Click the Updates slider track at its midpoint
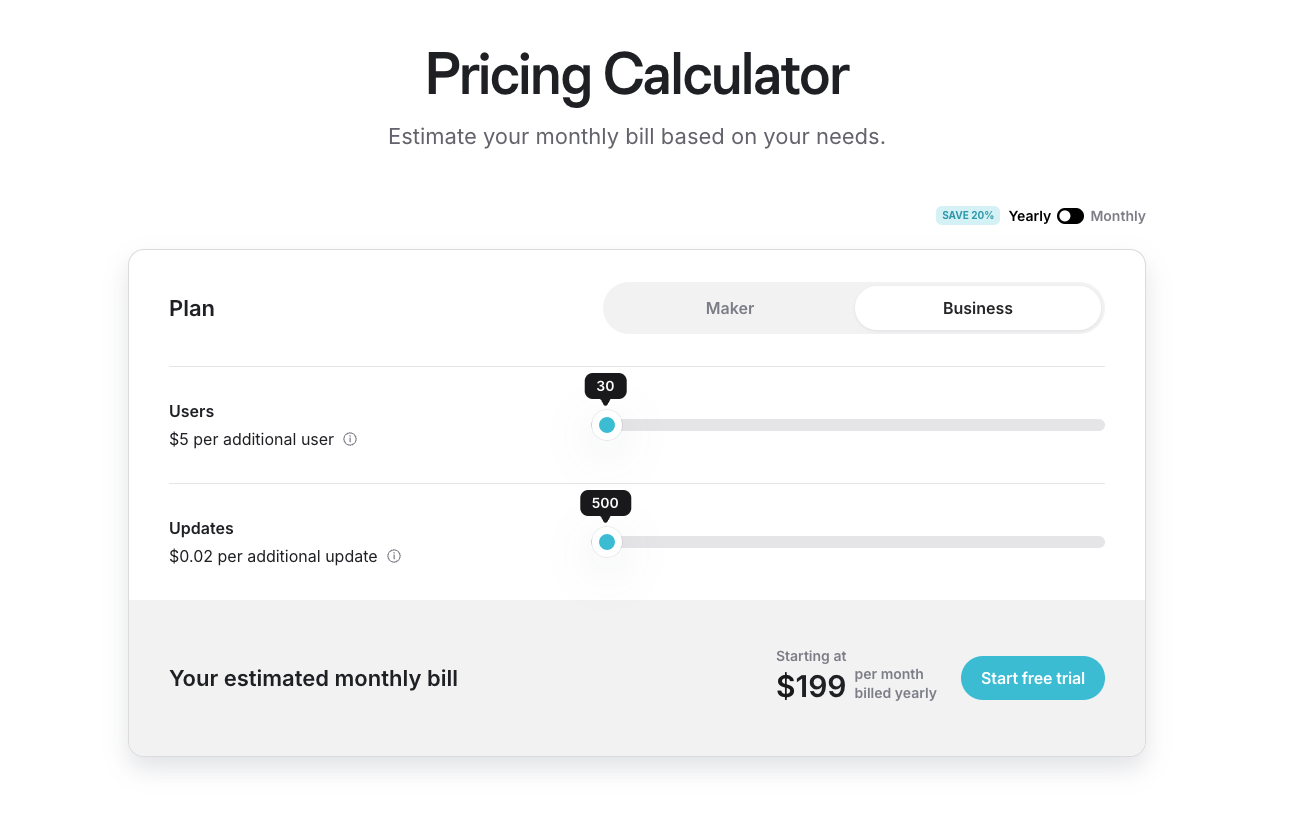Viewport: 1299px width, 834px height. pos(856,542)
